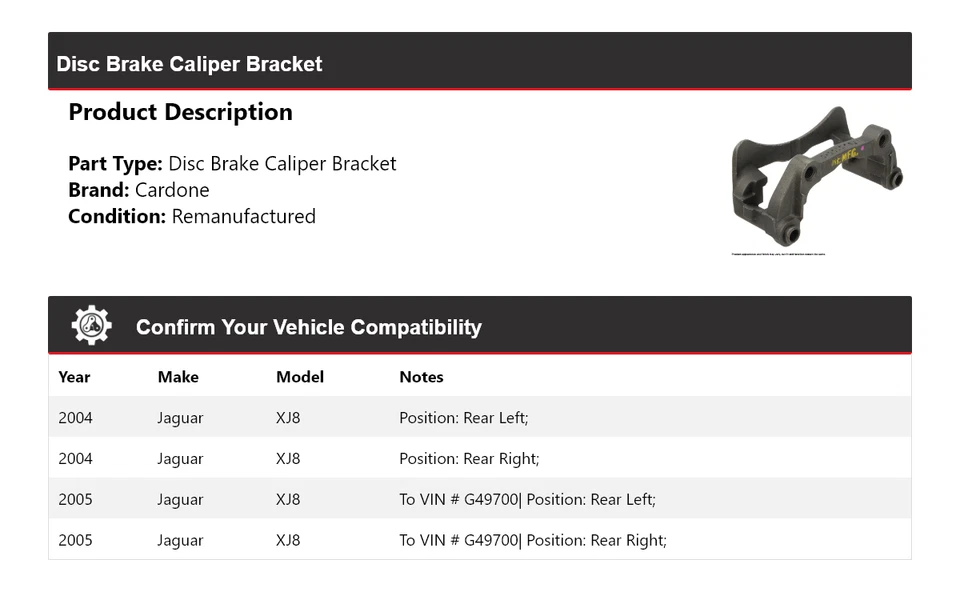Click the small caption under product image
960x592 pixels.
778,254
